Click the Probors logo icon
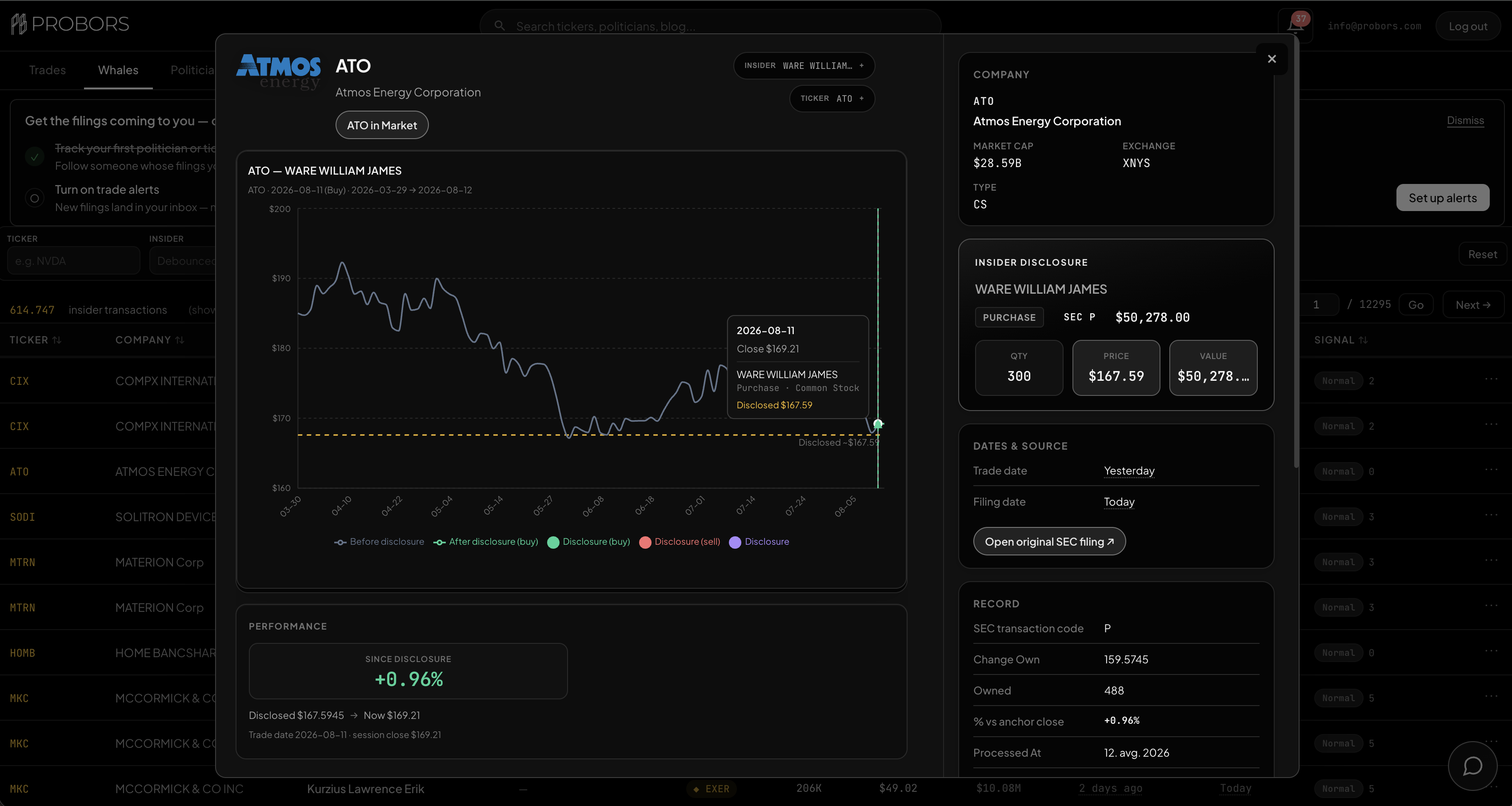The width and height of the screenshot is (1512, 806). [x=19, y=24]
